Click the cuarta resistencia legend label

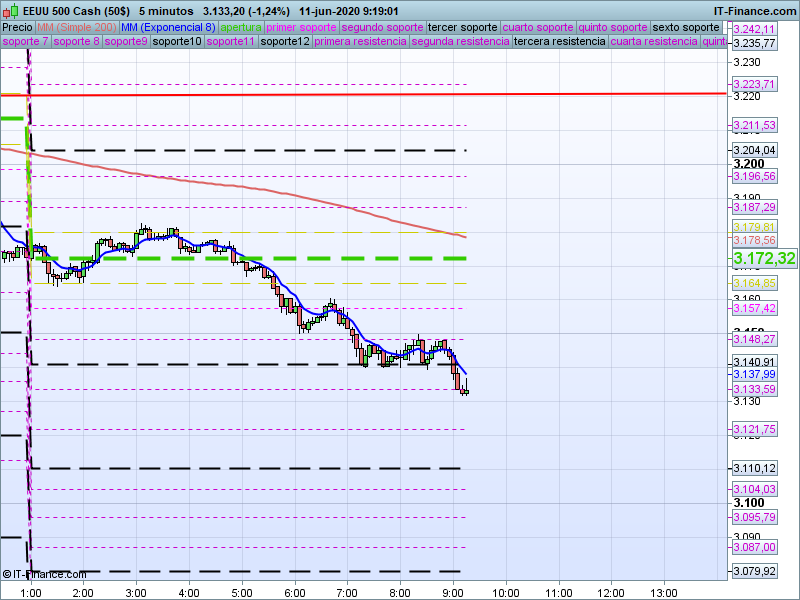point(654,42)
